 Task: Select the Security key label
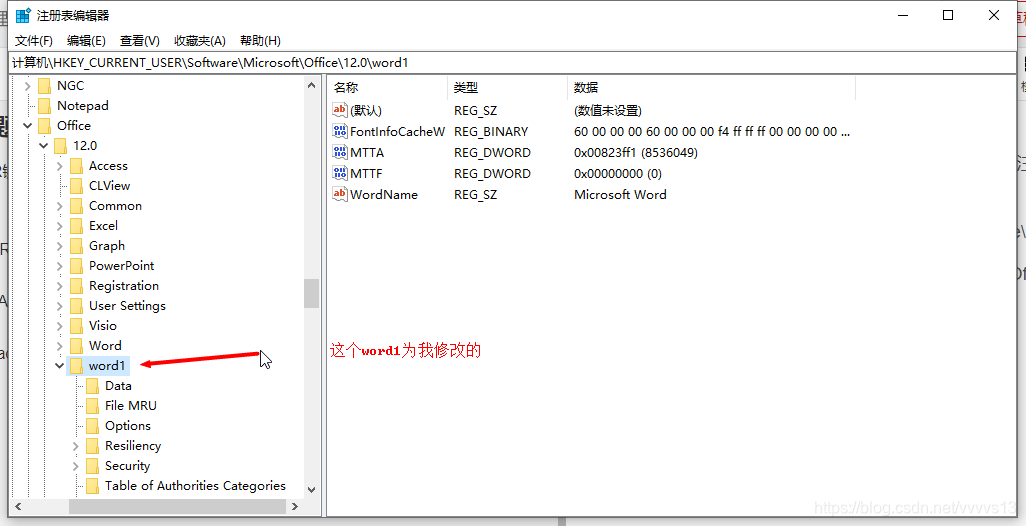coord(128,466)
